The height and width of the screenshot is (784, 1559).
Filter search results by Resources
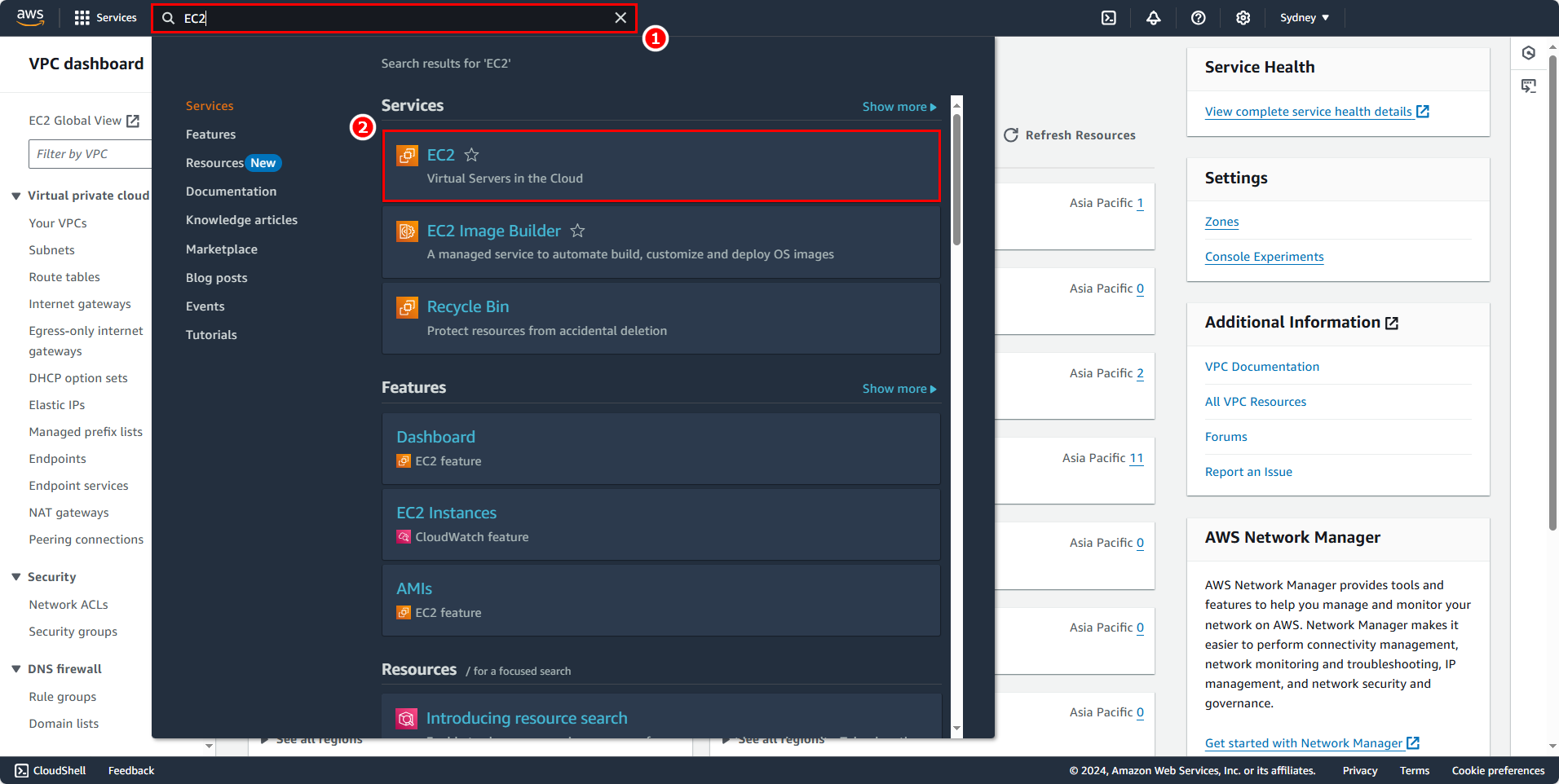(x=214, y=163)
